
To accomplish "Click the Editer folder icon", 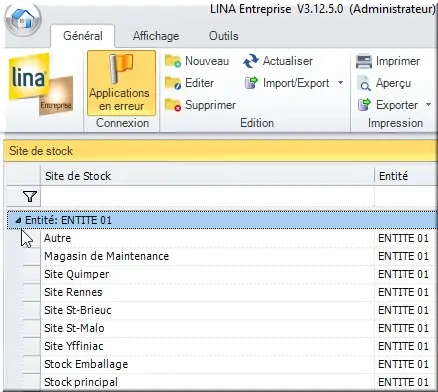I will click(x=173, y=83).
